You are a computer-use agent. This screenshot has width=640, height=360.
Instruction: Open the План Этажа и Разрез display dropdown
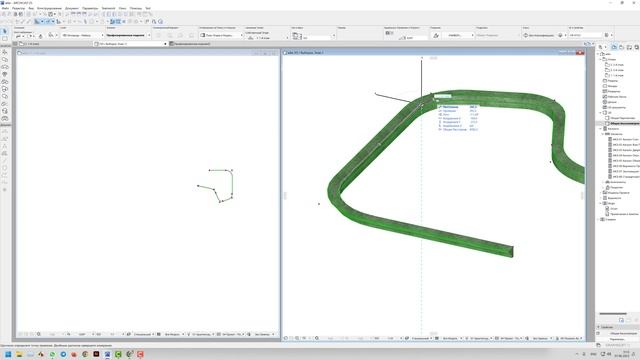221,36
